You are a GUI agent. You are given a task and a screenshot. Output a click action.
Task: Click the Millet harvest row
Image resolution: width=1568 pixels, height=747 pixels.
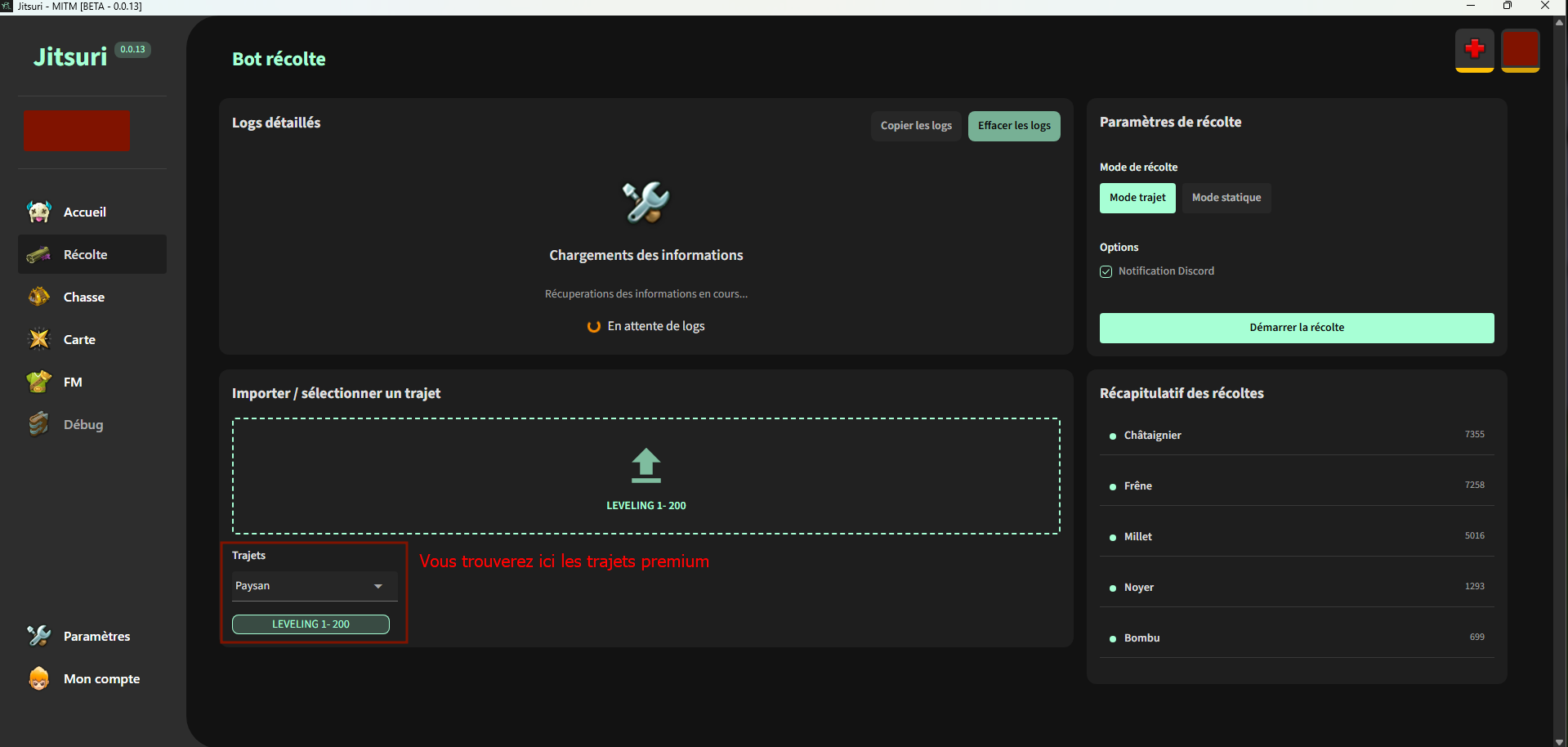[x=1297, y=537]
